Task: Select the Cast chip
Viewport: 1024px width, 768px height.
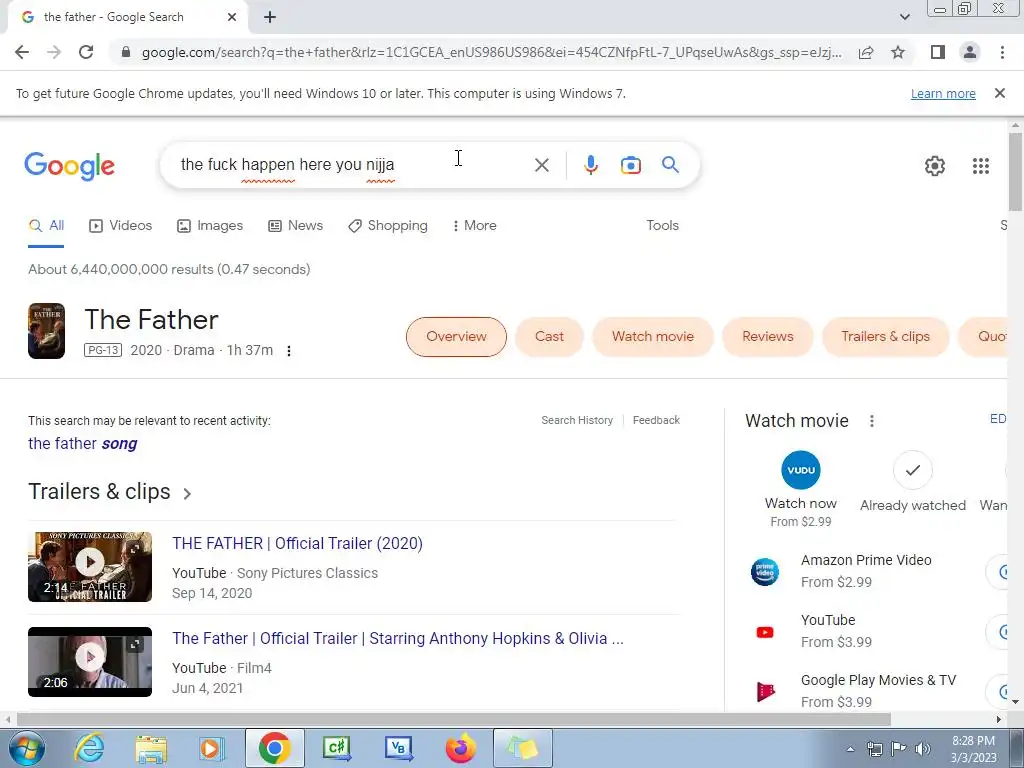Action: [x=549, y=337]
